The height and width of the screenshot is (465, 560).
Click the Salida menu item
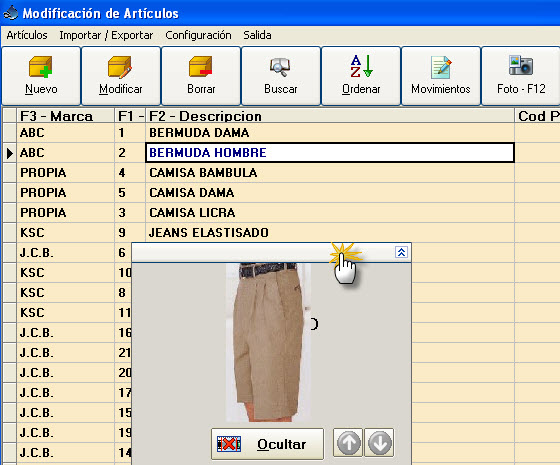[257, 35]
